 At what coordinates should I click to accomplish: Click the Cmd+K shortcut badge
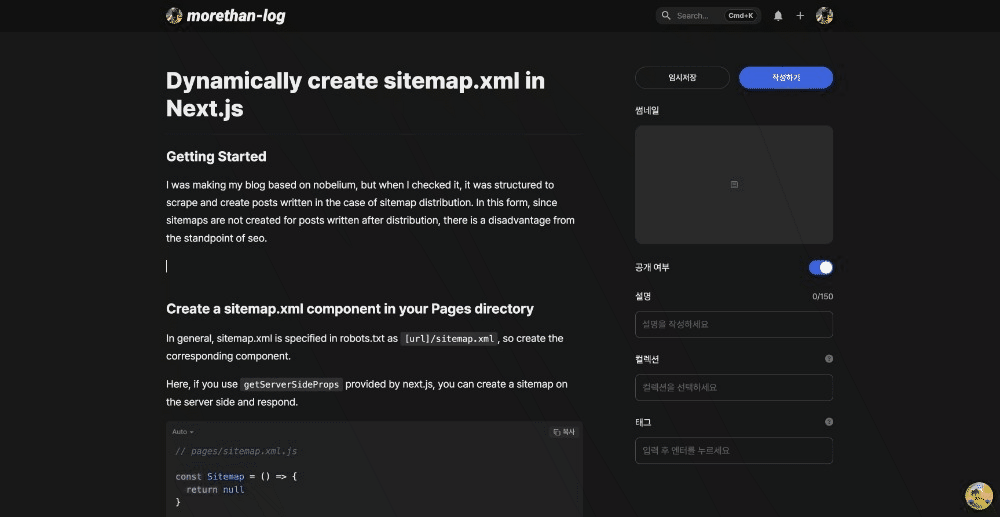(740, 15)
